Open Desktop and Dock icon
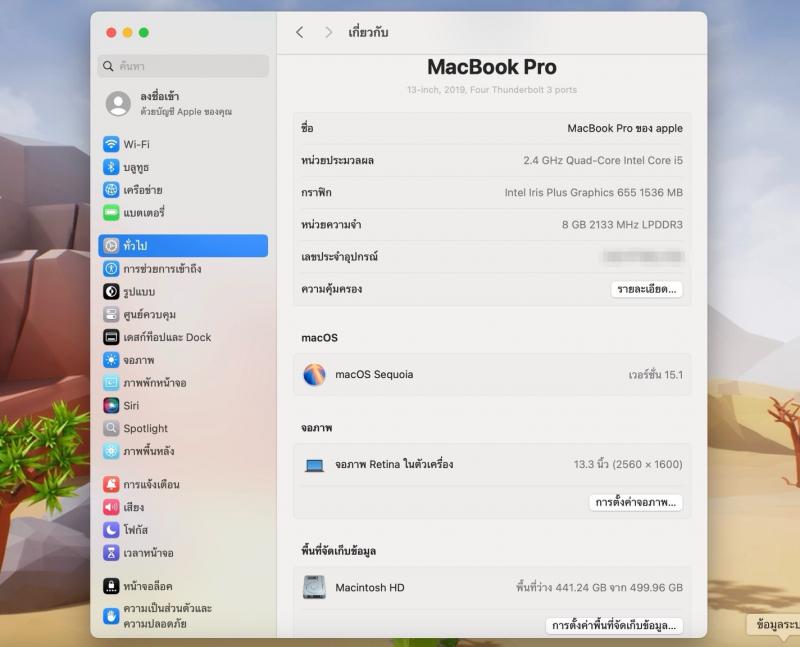The image size is (800, 647). 111,337
